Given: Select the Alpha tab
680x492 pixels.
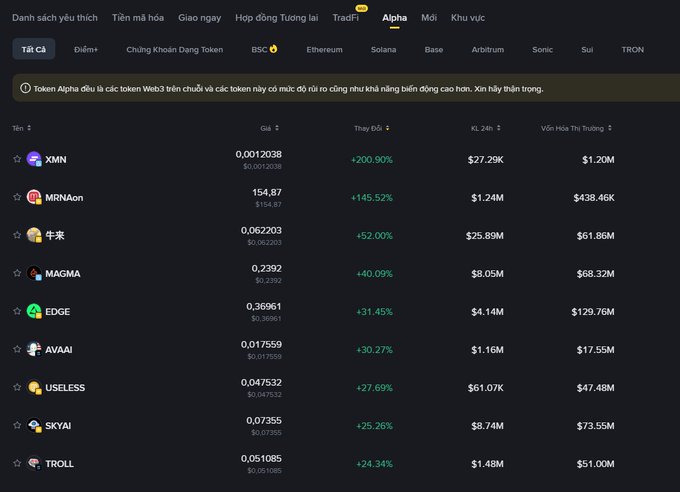Looking at the screenshot, I should point(394,18).
